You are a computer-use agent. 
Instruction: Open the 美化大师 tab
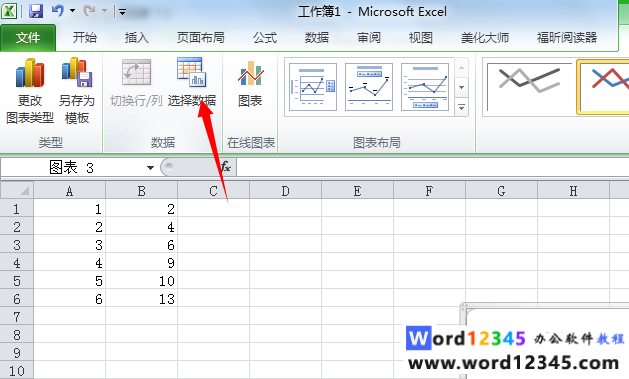(485, 38)
